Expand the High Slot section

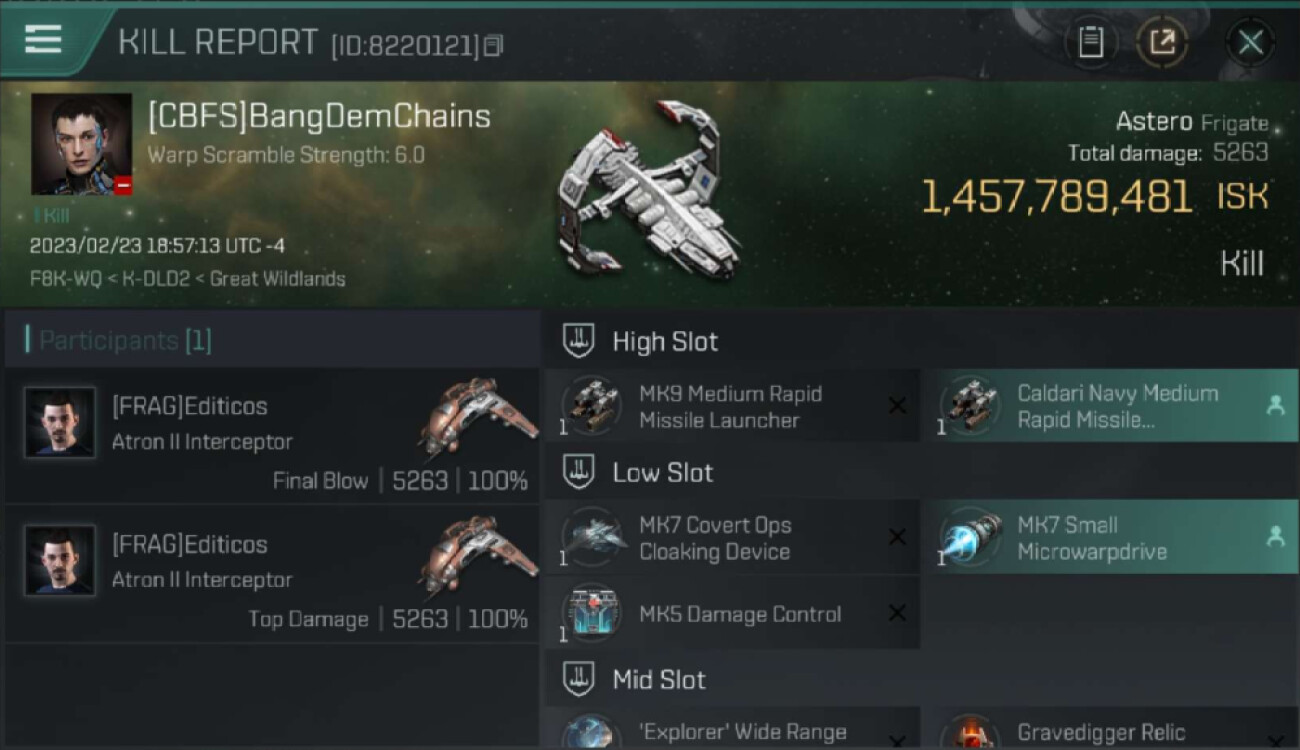[665, 341]
